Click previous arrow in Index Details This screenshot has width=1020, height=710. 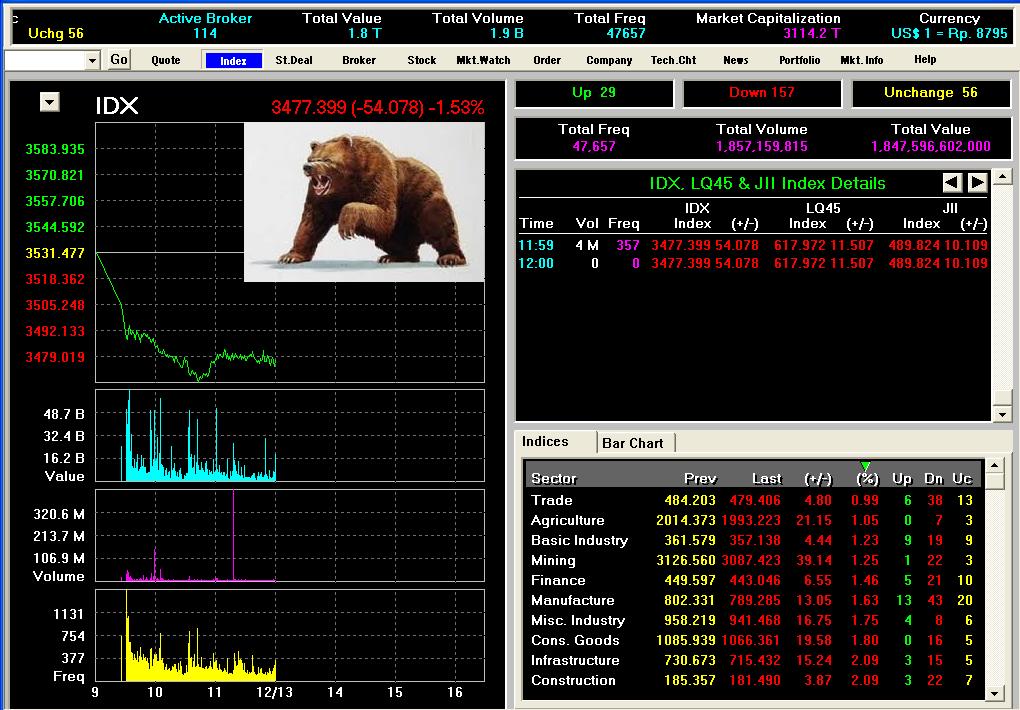tap(952, 182)
